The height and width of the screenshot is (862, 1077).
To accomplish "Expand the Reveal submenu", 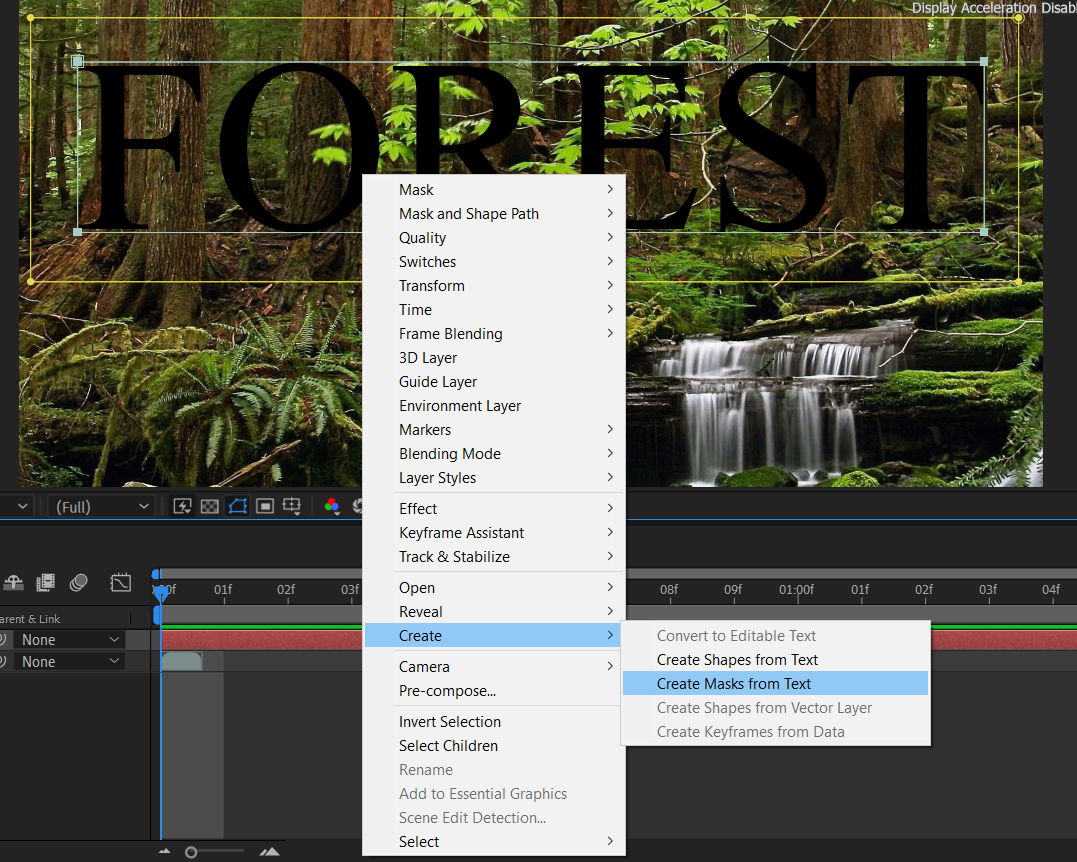I will coord(494,612).
